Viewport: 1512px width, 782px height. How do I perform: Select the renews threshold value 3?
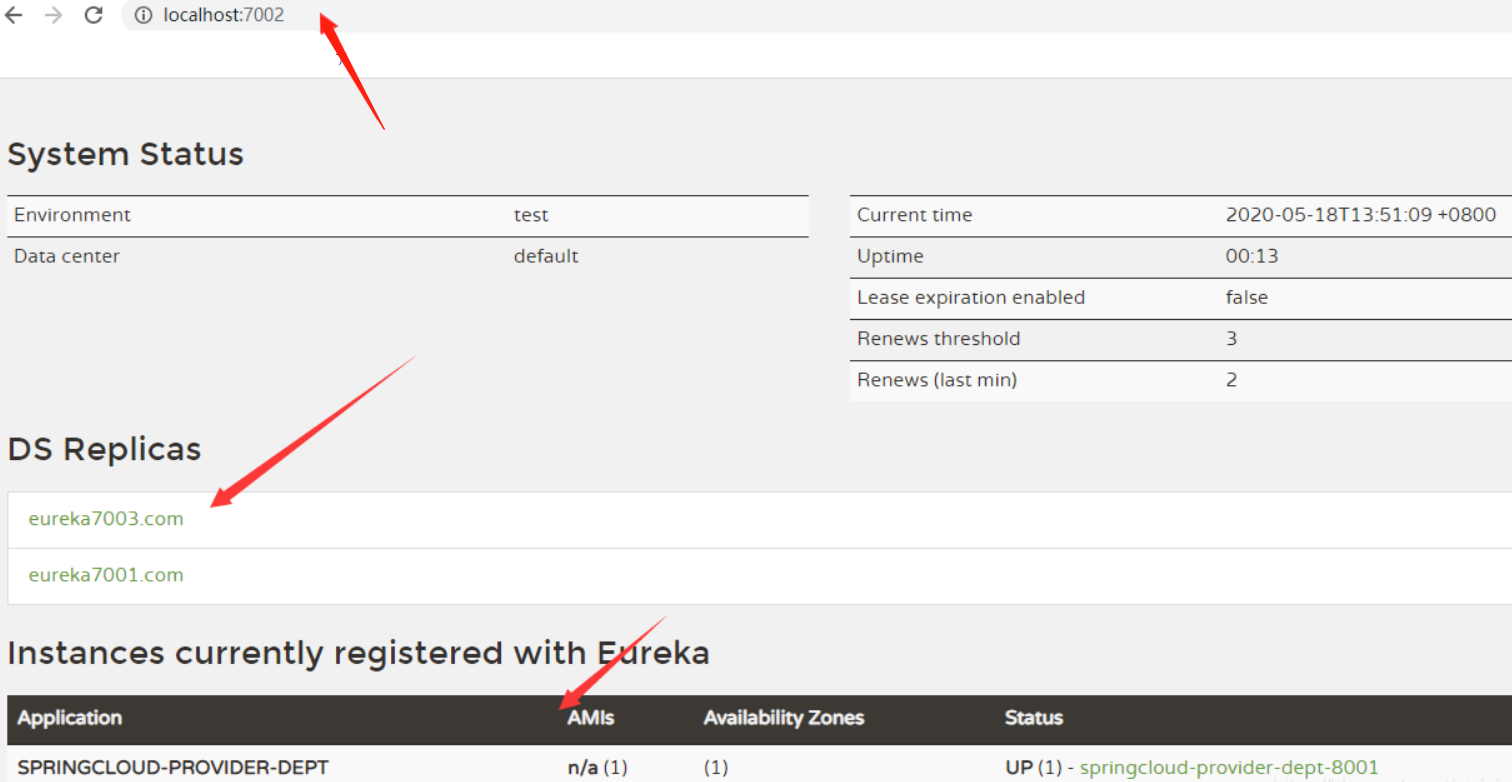pyautogui.click(x=1232, y=338)
